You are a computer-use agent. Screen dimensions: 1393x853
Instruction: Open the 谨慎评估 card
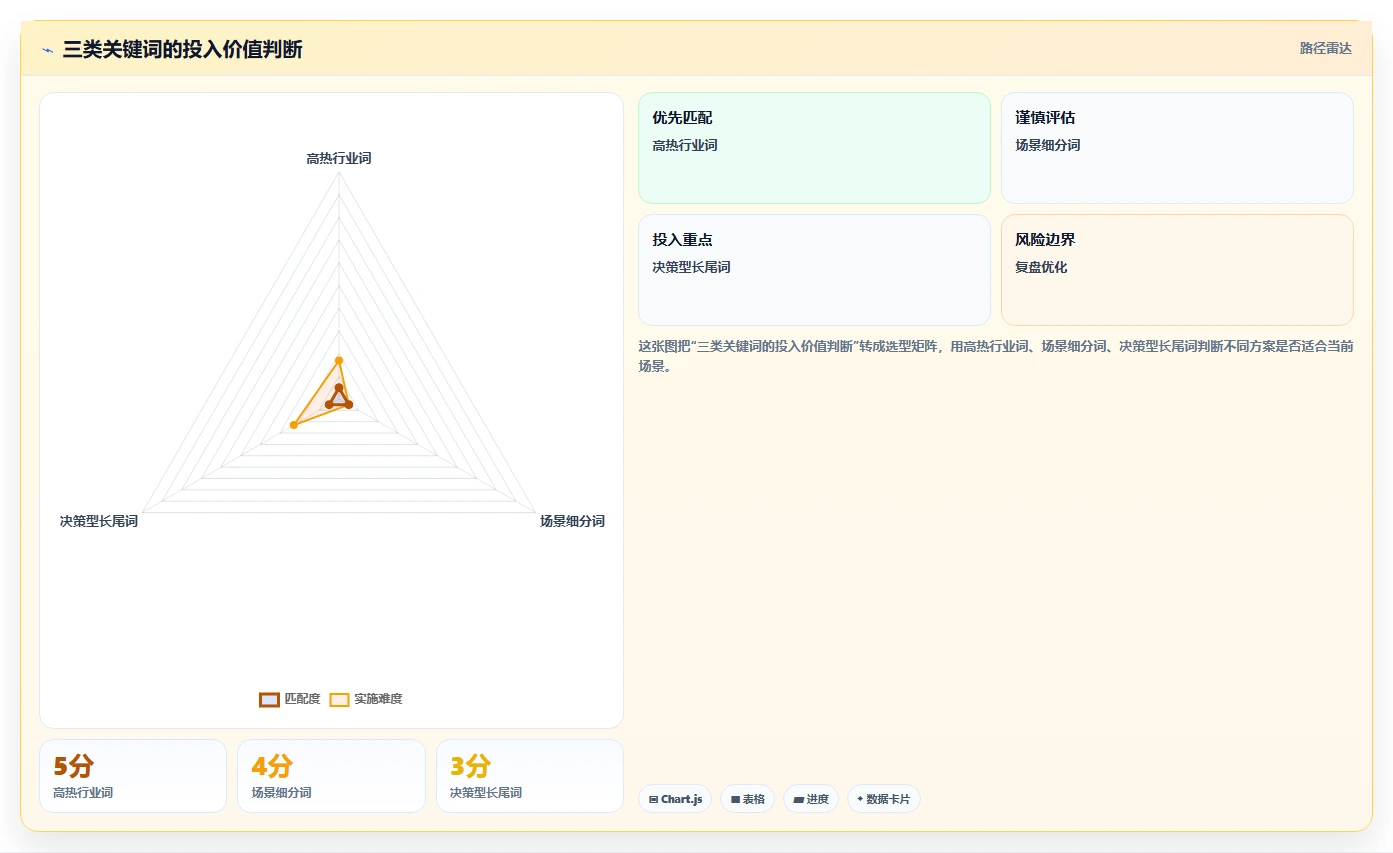coord(1177,148)
